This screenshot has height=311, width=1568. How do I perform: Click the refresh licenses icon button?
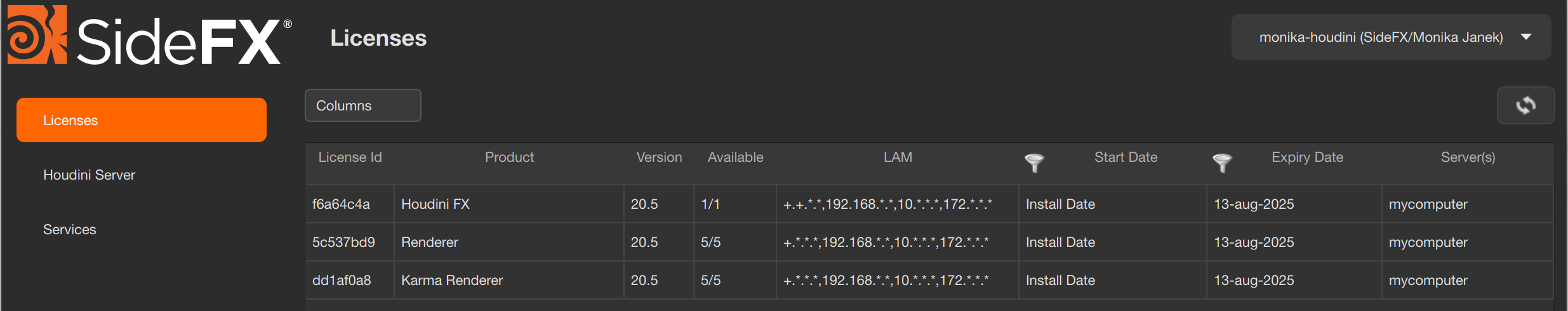point(1525,105)
